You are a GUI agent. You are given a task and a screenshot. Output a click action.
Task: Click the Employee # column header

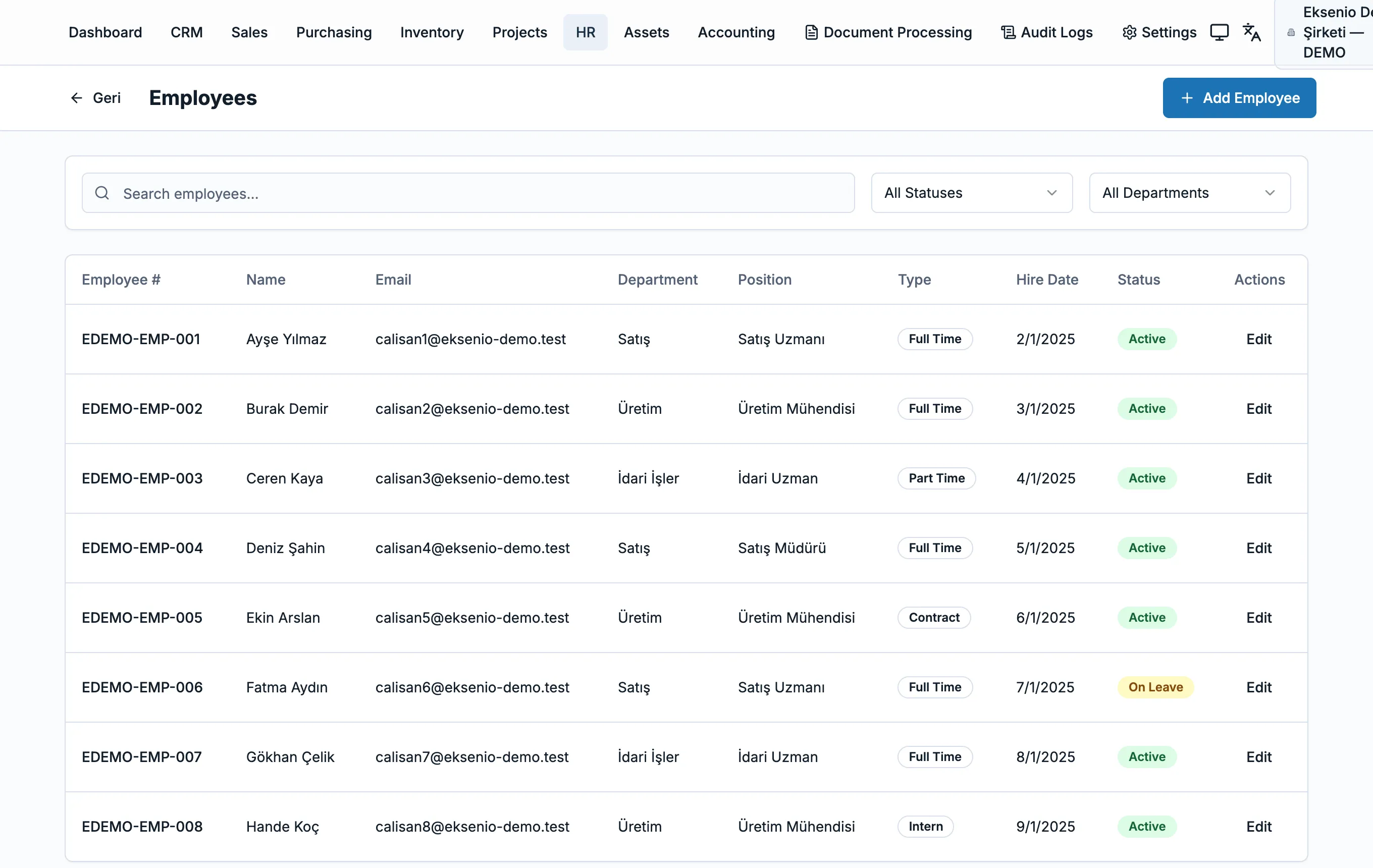coord(121,279)
